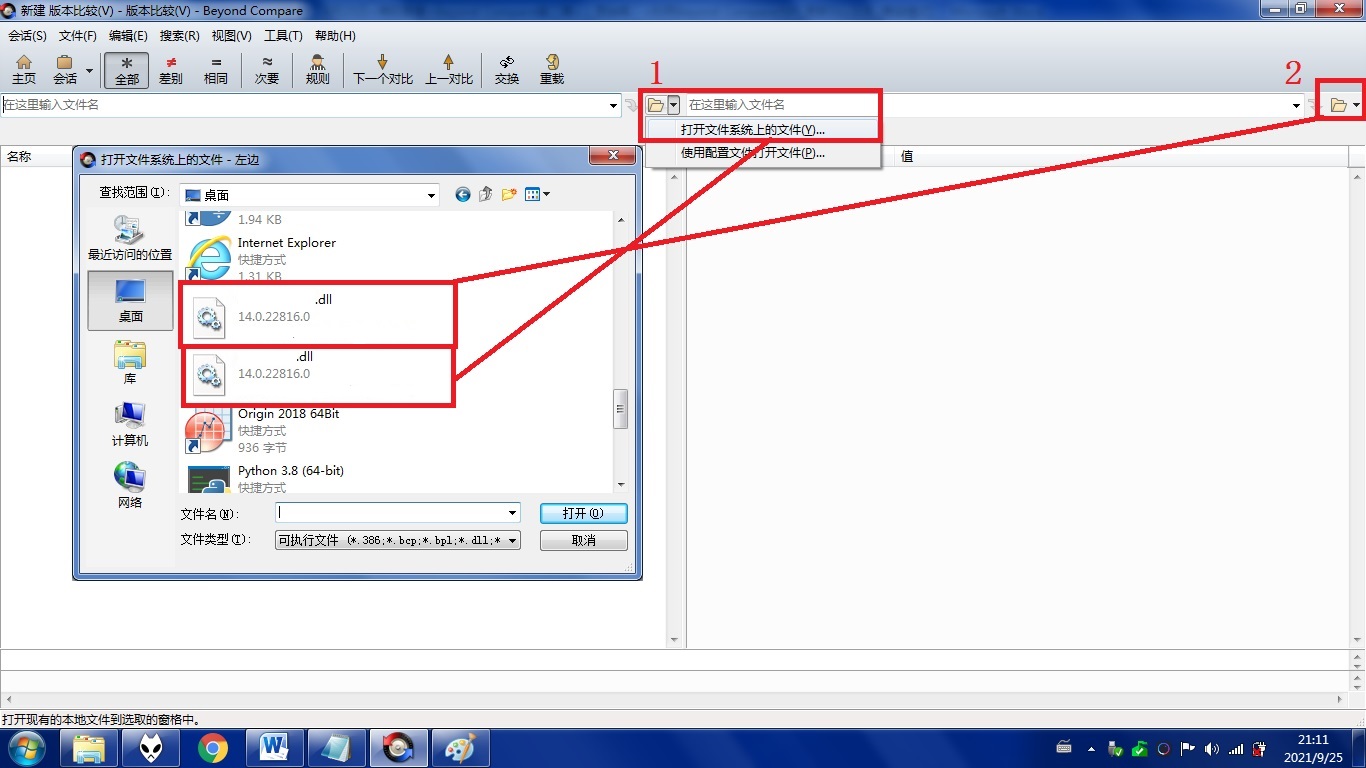Click the dialog back navigation arrow
The width and height of the screenshot is (1366, 768).
462,195
